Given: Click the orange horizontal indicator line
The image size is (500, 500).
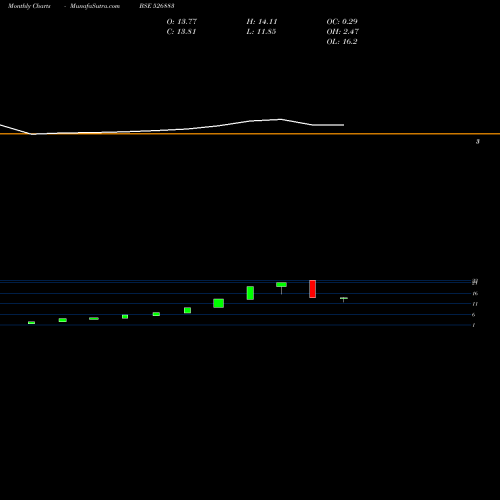Looking at the screenshot, I should (250, 134).
